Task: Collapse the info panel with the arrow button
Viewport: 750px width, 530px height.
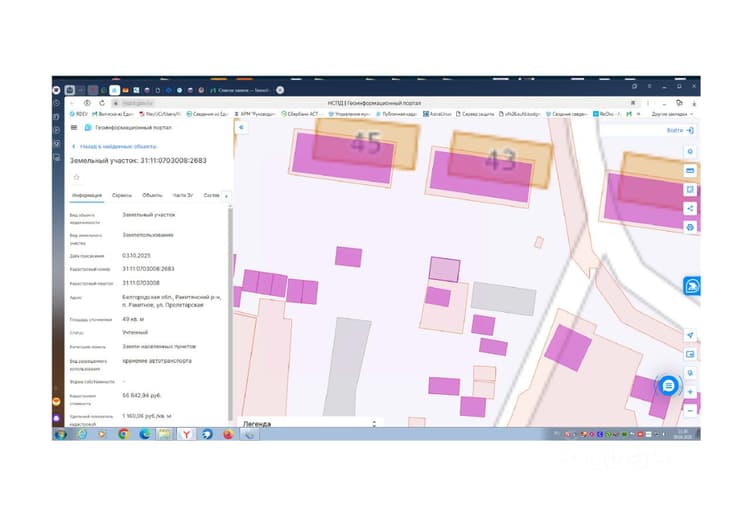Action: (x=241, y=127)
